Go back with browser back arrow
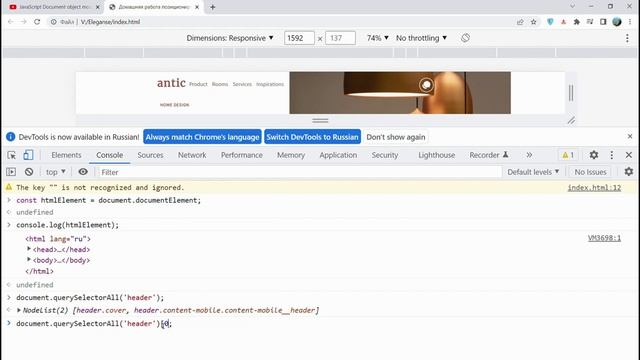640x360 pixels. pyautogui.click(x=11, y=22)
